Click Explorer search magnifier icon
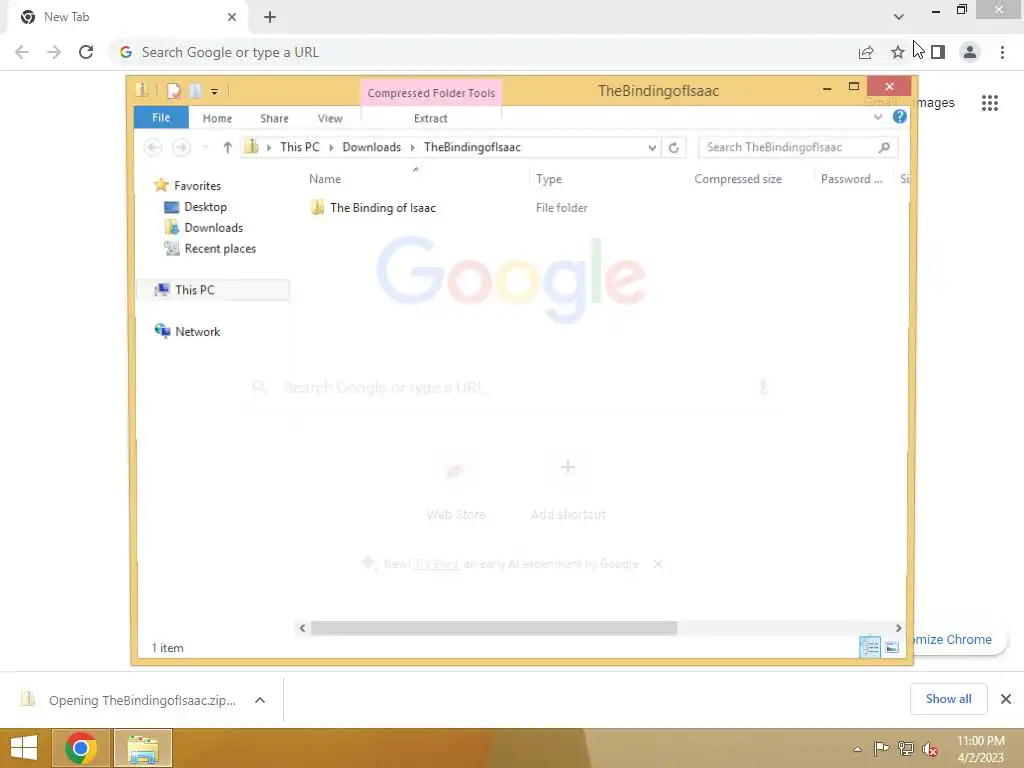Screen dimensions: 1024x768 click(x=884, y=147)
